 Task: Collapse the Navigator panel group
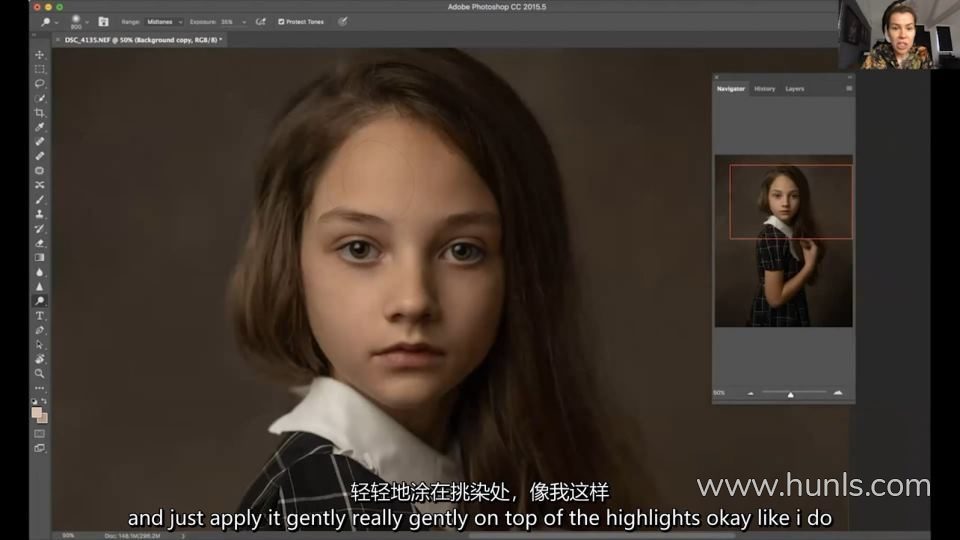click(x=850, y=77)
